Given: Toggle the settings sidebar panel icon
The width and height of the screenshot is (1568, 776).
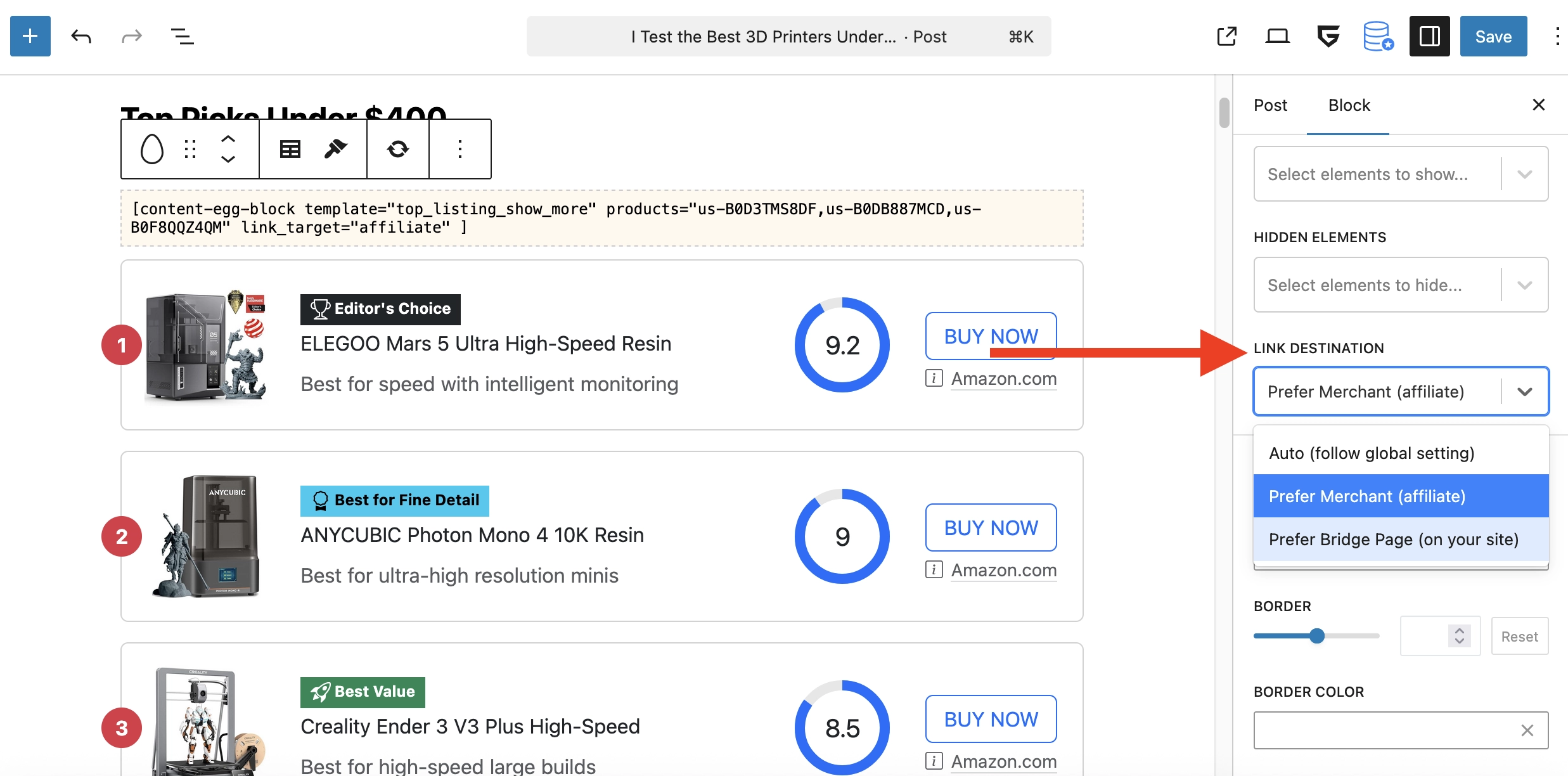Looking at the screenshot, I should coord(1429,36).
